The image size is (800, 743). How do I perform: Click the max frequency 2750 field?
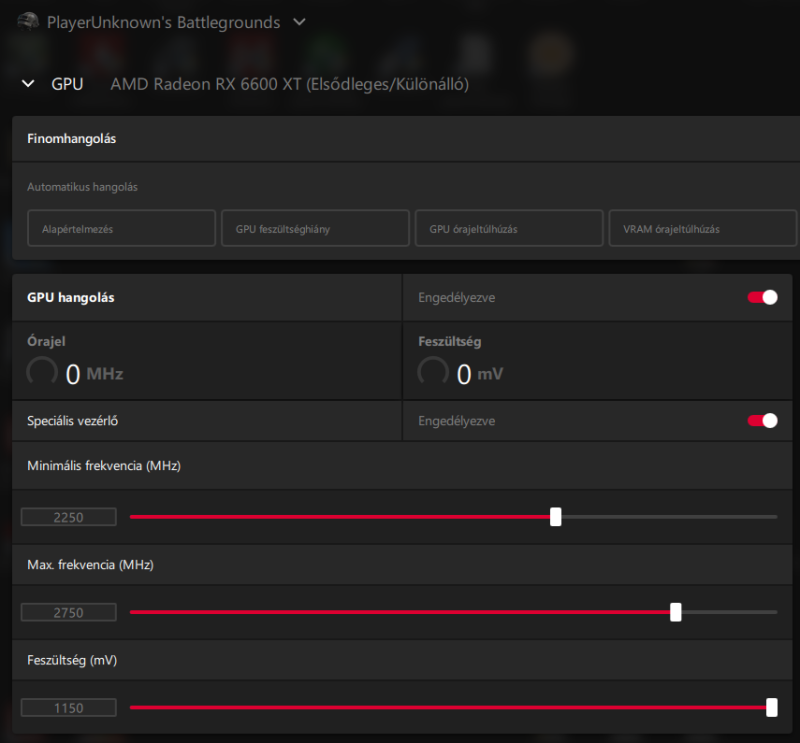68,612
